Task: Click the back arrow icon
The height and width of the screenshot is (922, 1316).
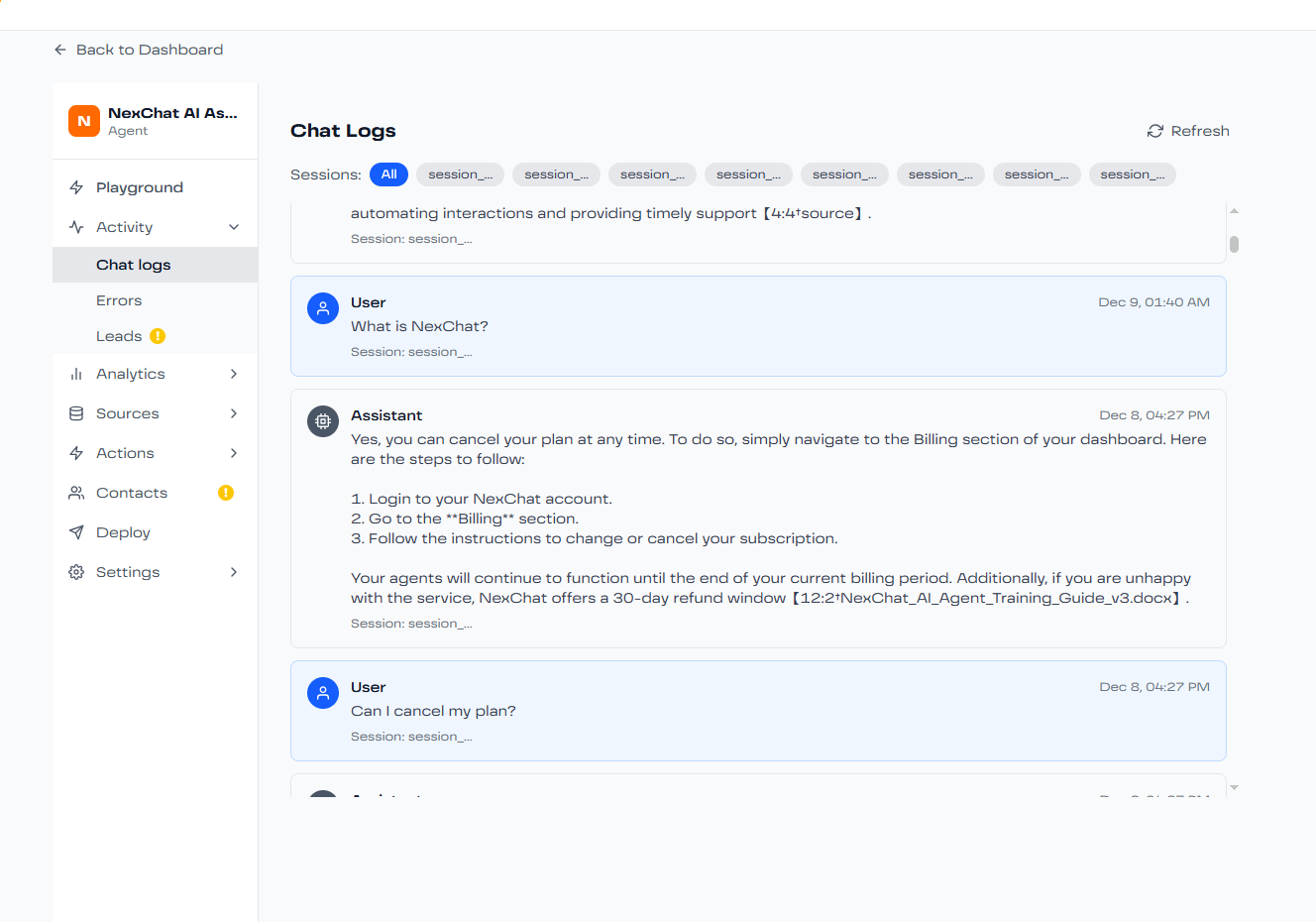Action: pyautogui.click(x=60, y=50)
